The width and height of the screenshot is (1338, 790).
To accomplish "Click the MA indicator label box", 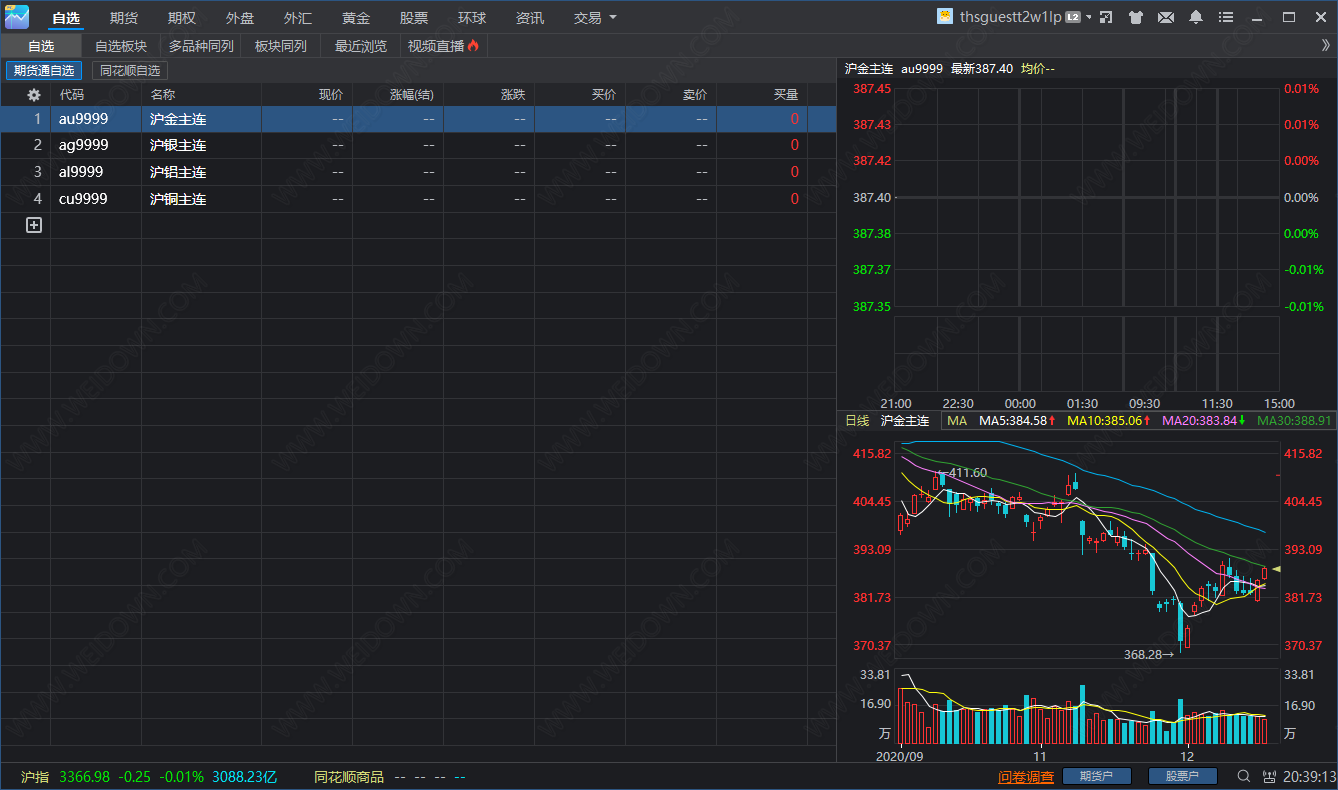I will (957, 421).
